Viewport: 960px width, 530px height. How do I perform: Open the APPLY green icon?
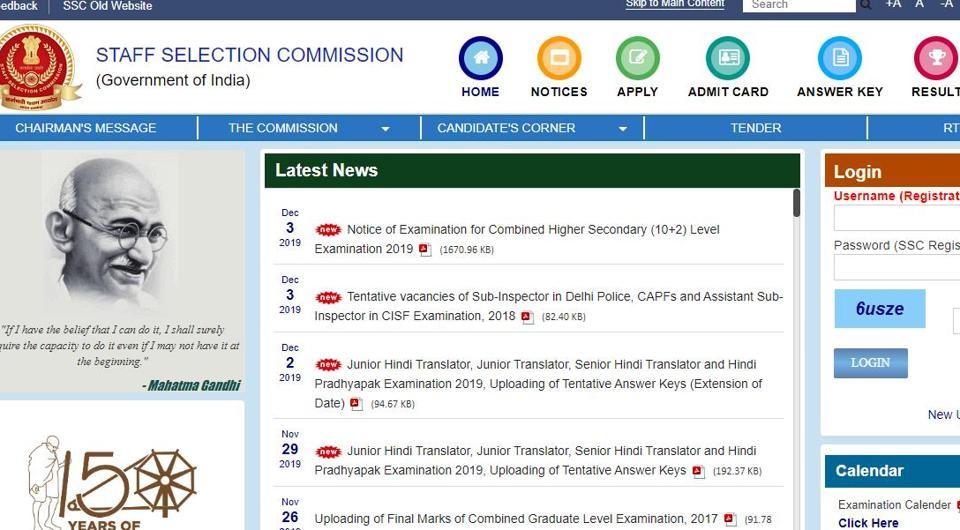pos(637,58)
